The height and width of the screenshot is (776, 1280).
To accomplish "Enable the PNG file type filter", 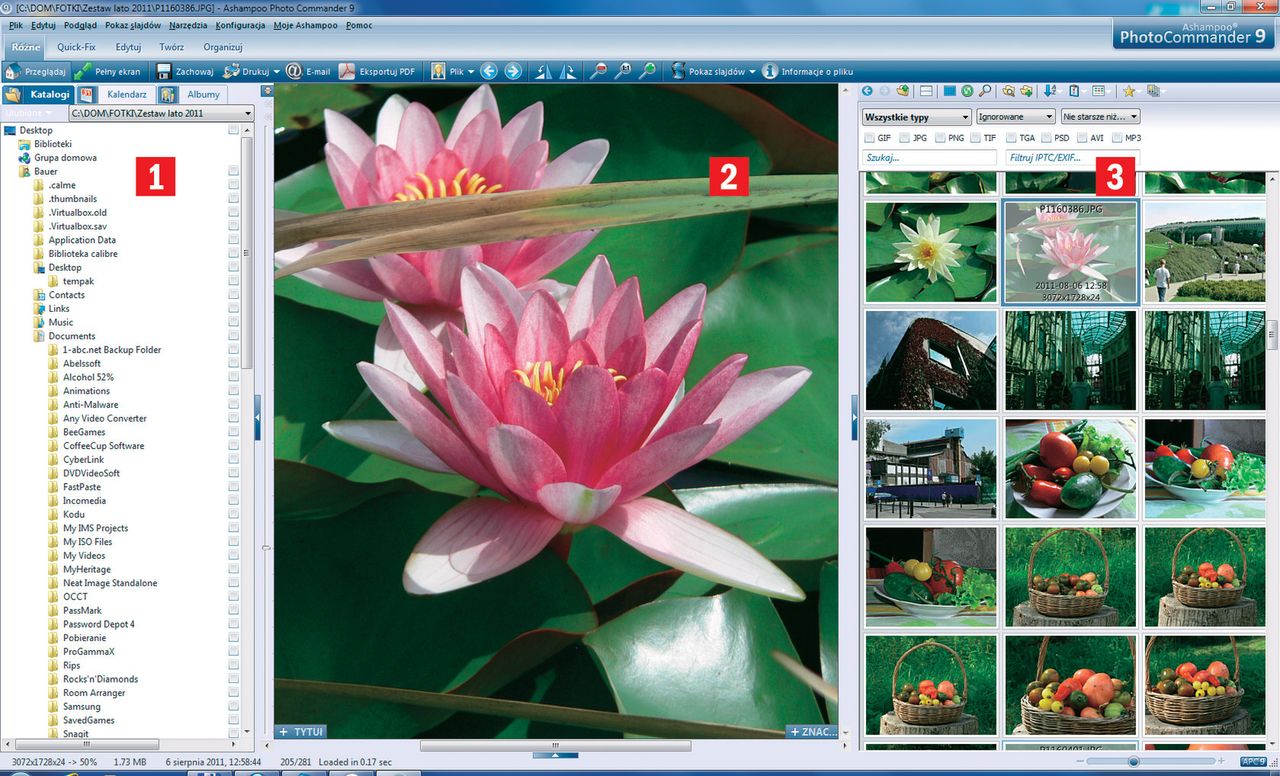I will pos(939,138).
